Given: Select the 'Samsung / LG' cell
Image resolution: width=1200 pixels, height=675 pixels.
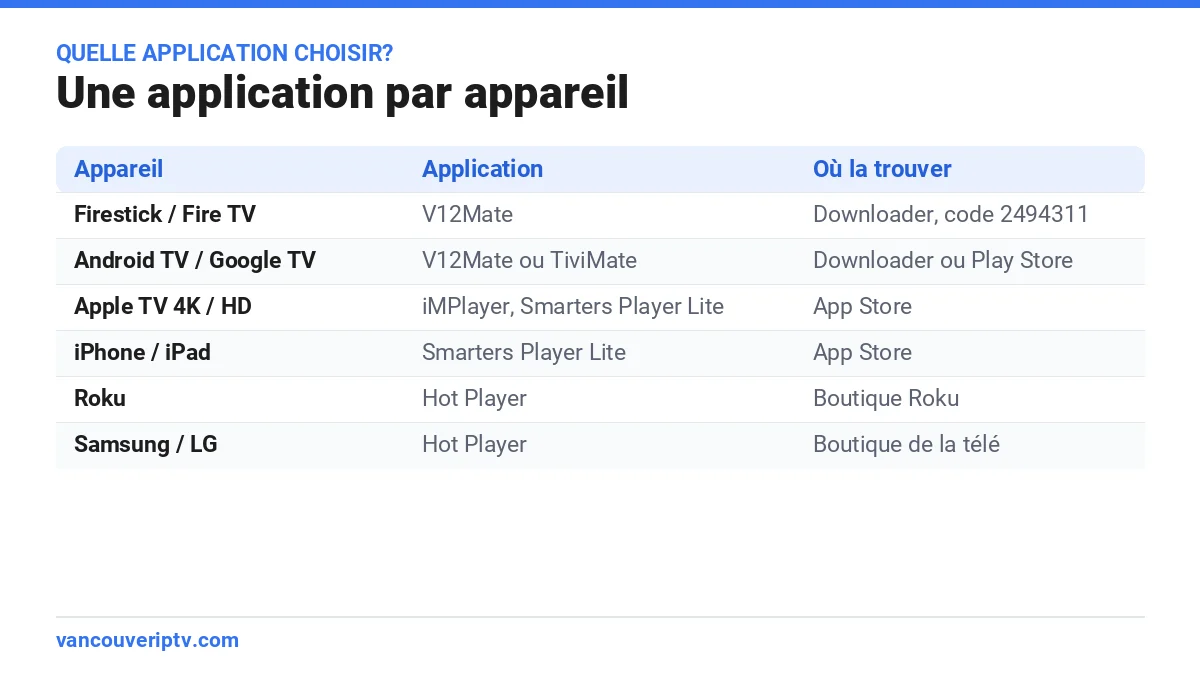Looking at the screenshot, I should tap(145, 444).
